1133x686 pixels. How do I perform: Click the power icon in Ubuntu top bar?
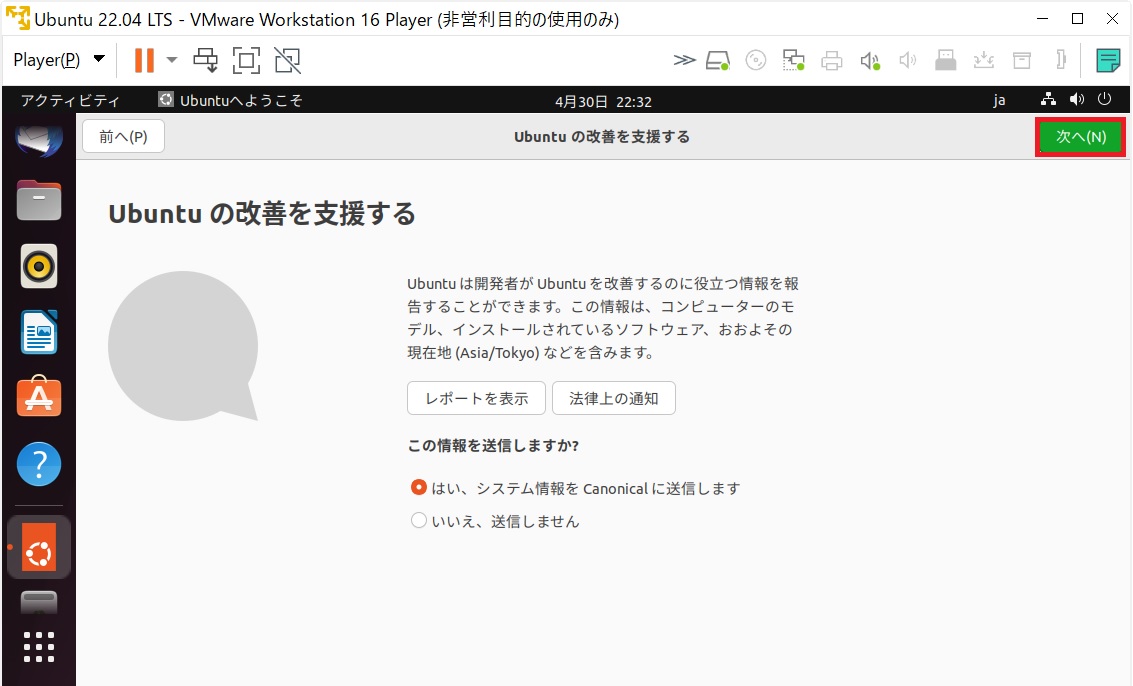tap(1104, 100)
